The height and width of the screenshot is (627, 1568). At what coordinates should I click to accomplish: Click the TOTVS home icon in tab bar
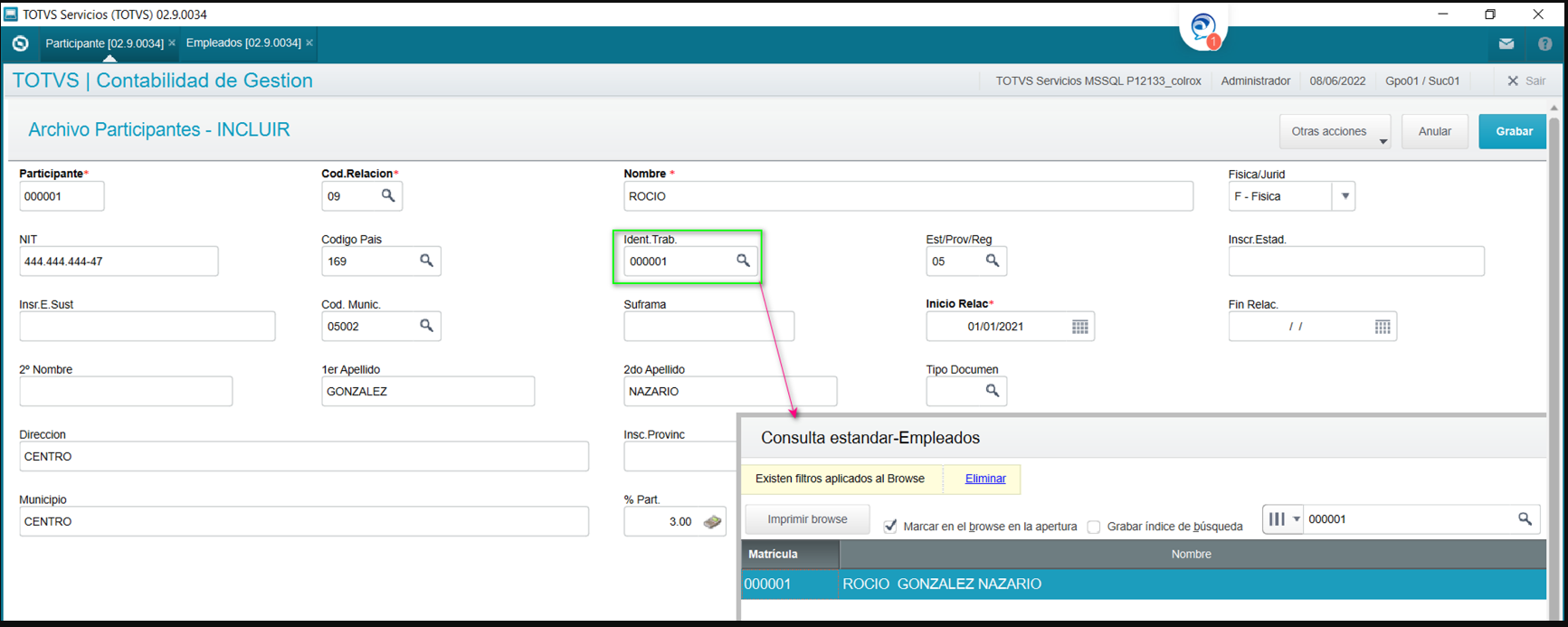[20, 43]
